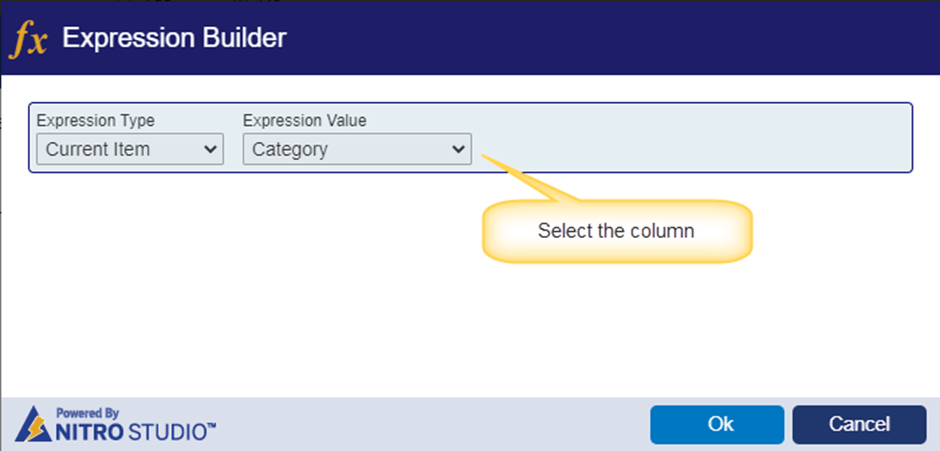
Task: Select the Current Item text in dropdown
Action: pyautogui.click(x=98, y=149)
